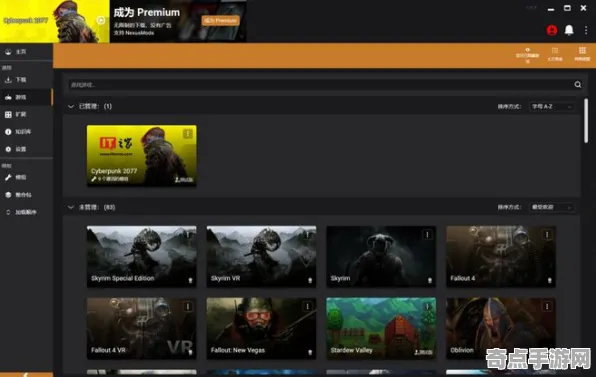
Task: Click the search magnifier icon
Action: click(577, 84)
